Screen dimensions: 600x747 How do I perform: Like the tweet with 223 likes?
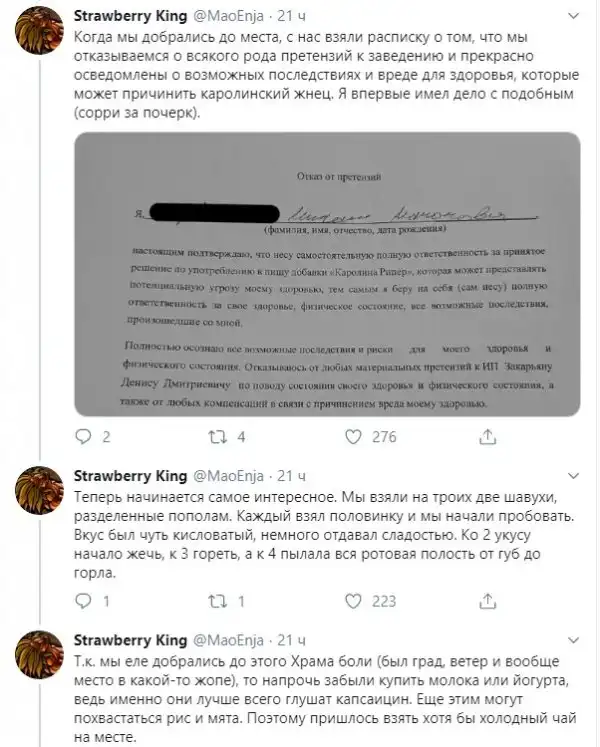point(353,602)
